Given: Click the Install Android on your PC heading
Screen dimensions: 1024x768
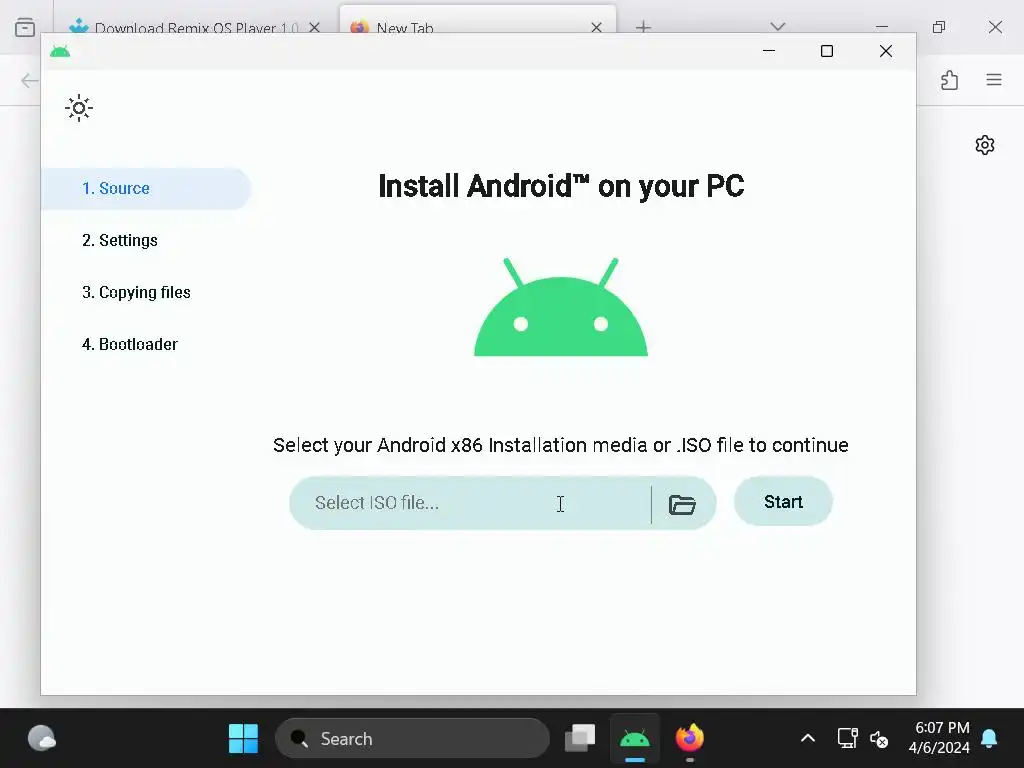Looking at the screenshot, I should (561, 186).
